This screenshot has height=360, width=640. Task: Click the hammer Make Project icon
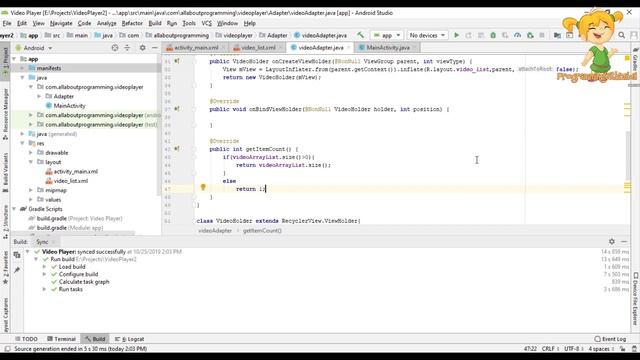point(360,36)
